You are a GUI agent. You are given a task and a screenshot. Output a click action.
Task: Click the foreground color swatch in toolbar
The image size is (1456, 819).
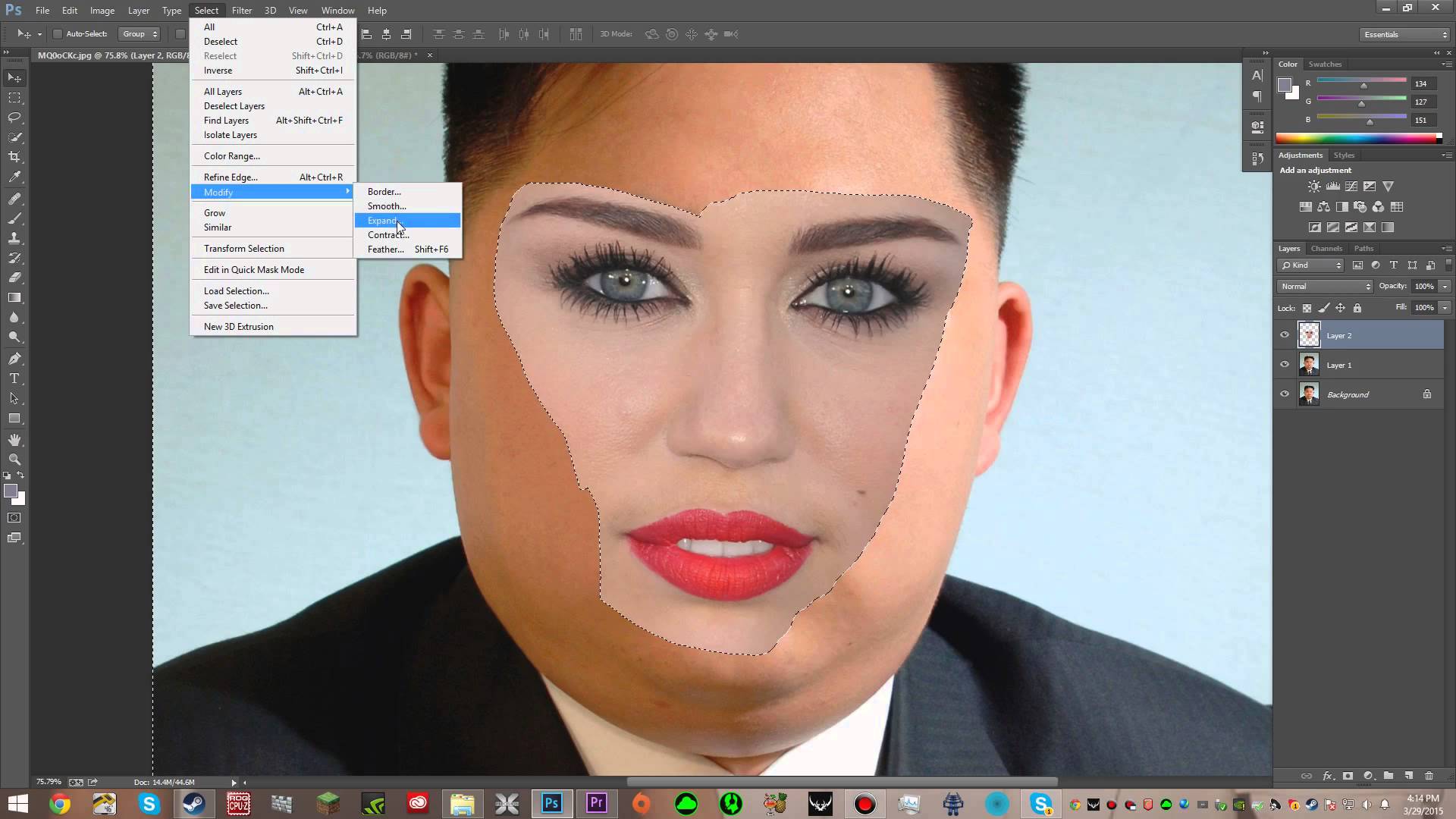pos(11,491)
